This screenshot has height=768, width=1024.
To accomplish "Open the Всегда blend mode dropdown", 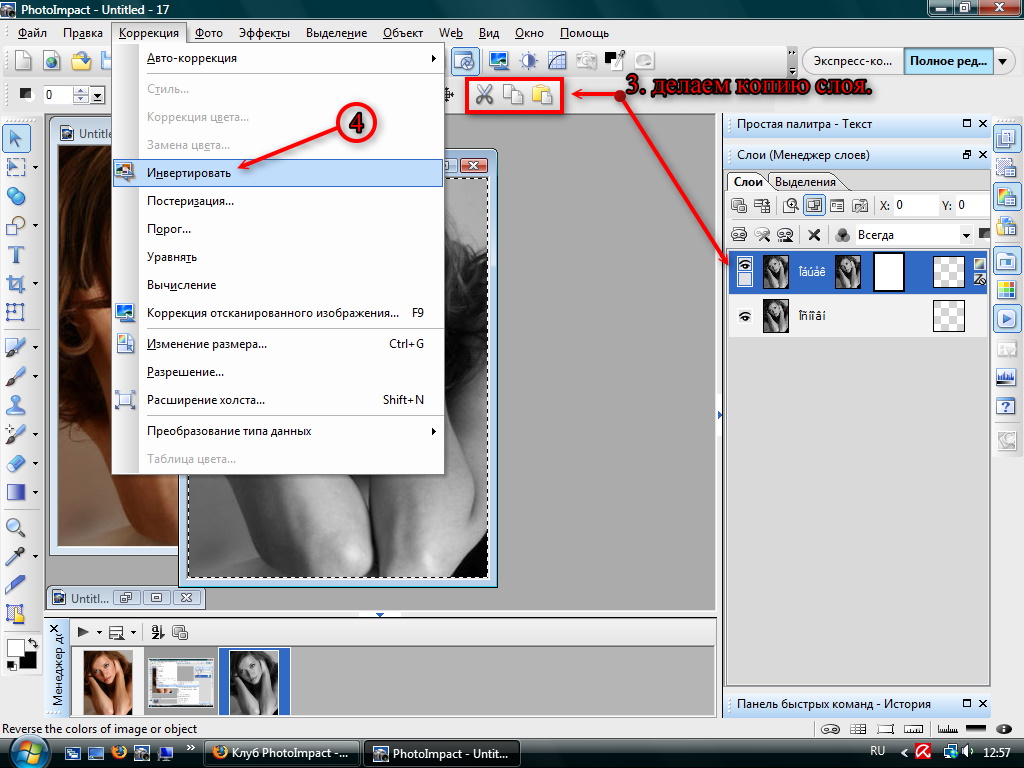I will pyautogui.click(x=966, y=235).
